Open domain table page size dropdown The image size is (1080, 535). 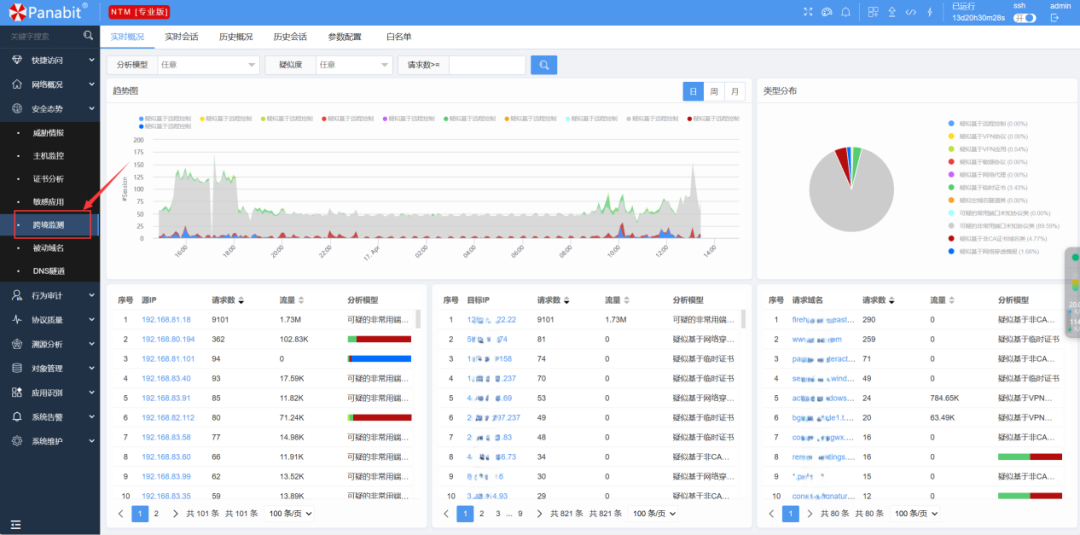coord(915,513)
